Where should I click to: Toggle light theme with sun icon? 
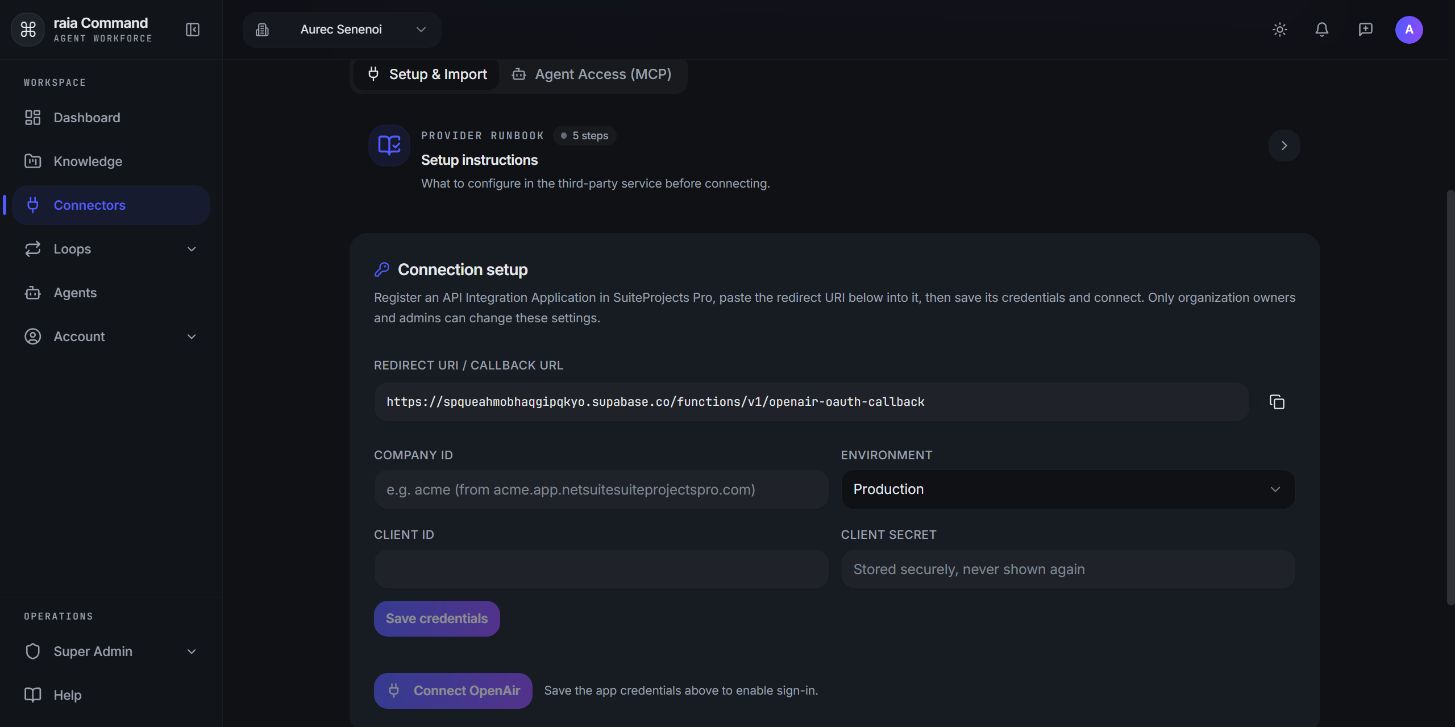[x=1279, y=30]
